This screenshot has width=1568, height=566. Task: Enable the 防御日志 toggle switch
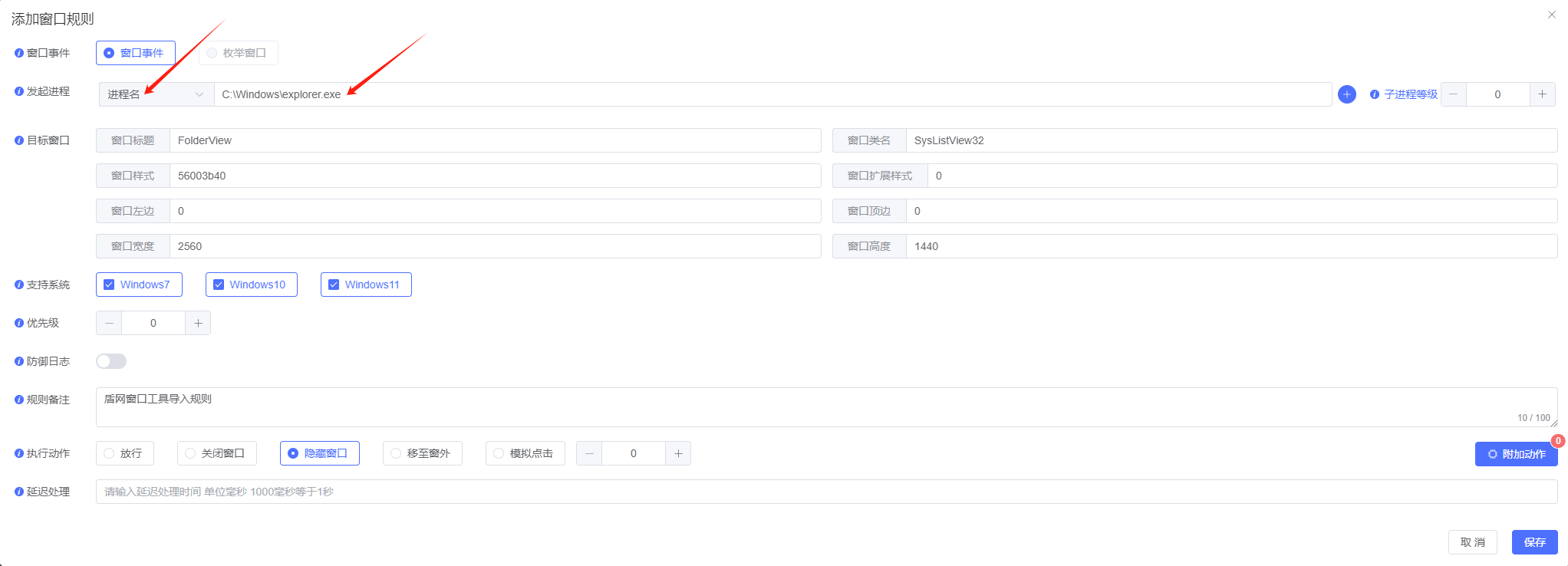111,361
